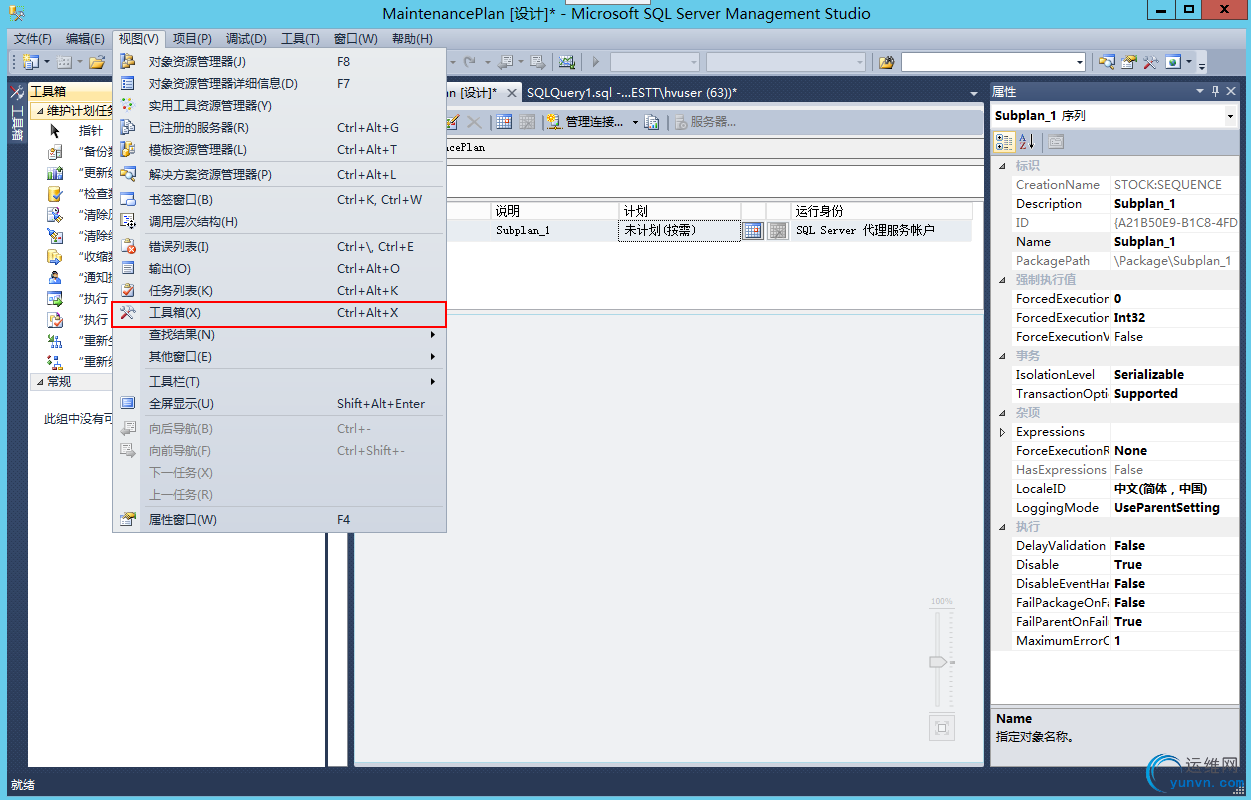
Task: Click the 实用工具资源管理器 icon in the menu
Action: 128,105
